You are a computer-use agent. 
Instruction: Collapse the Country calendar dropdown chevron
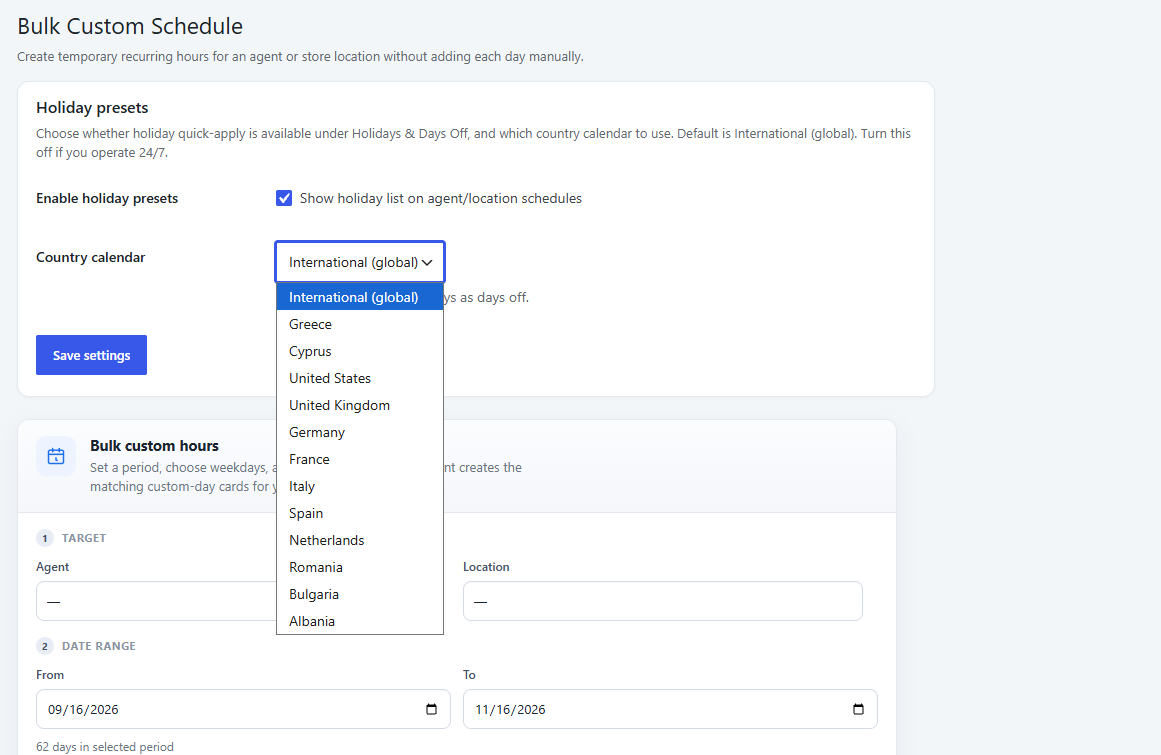tap(427, 263)
